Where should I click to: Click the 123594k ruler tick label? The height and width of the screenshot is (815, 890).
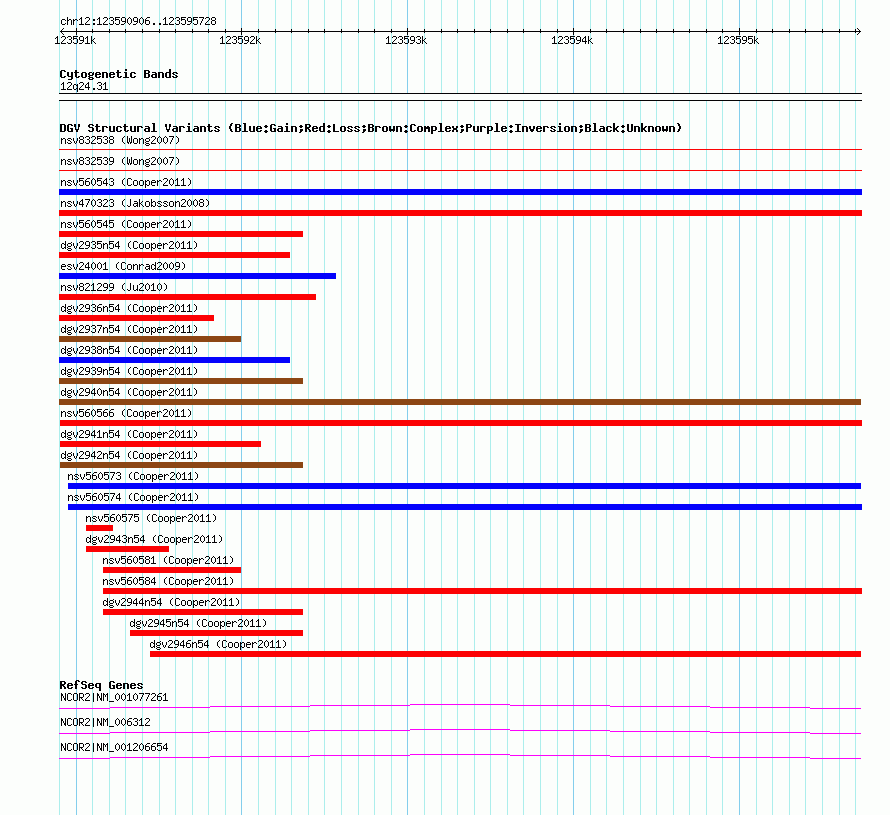click(x=572, y=40)
